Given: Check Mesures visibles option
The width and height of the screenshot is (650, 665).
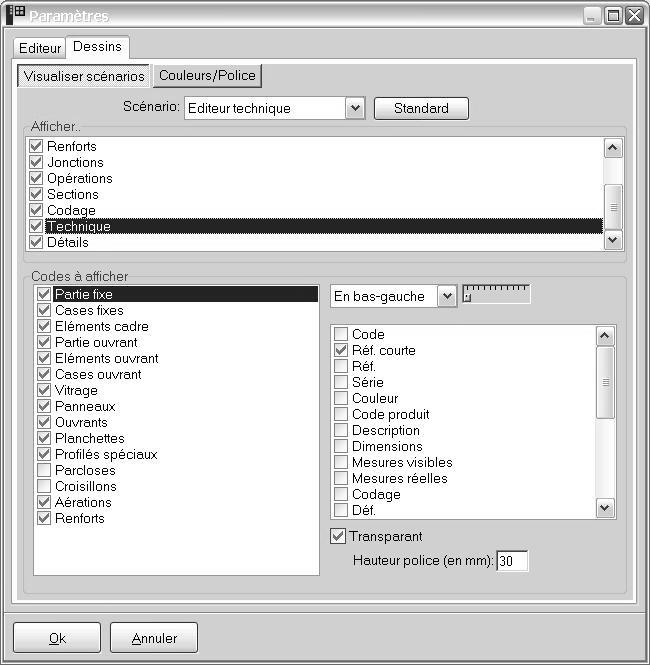Looking at the screenshot, I should (x=341, y=462).
